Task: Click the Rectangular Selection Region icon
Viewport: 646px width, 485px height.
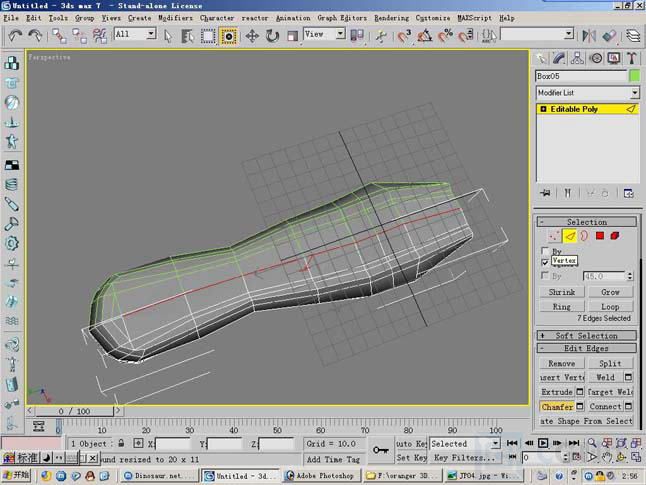Action: (x=208, y=36)
